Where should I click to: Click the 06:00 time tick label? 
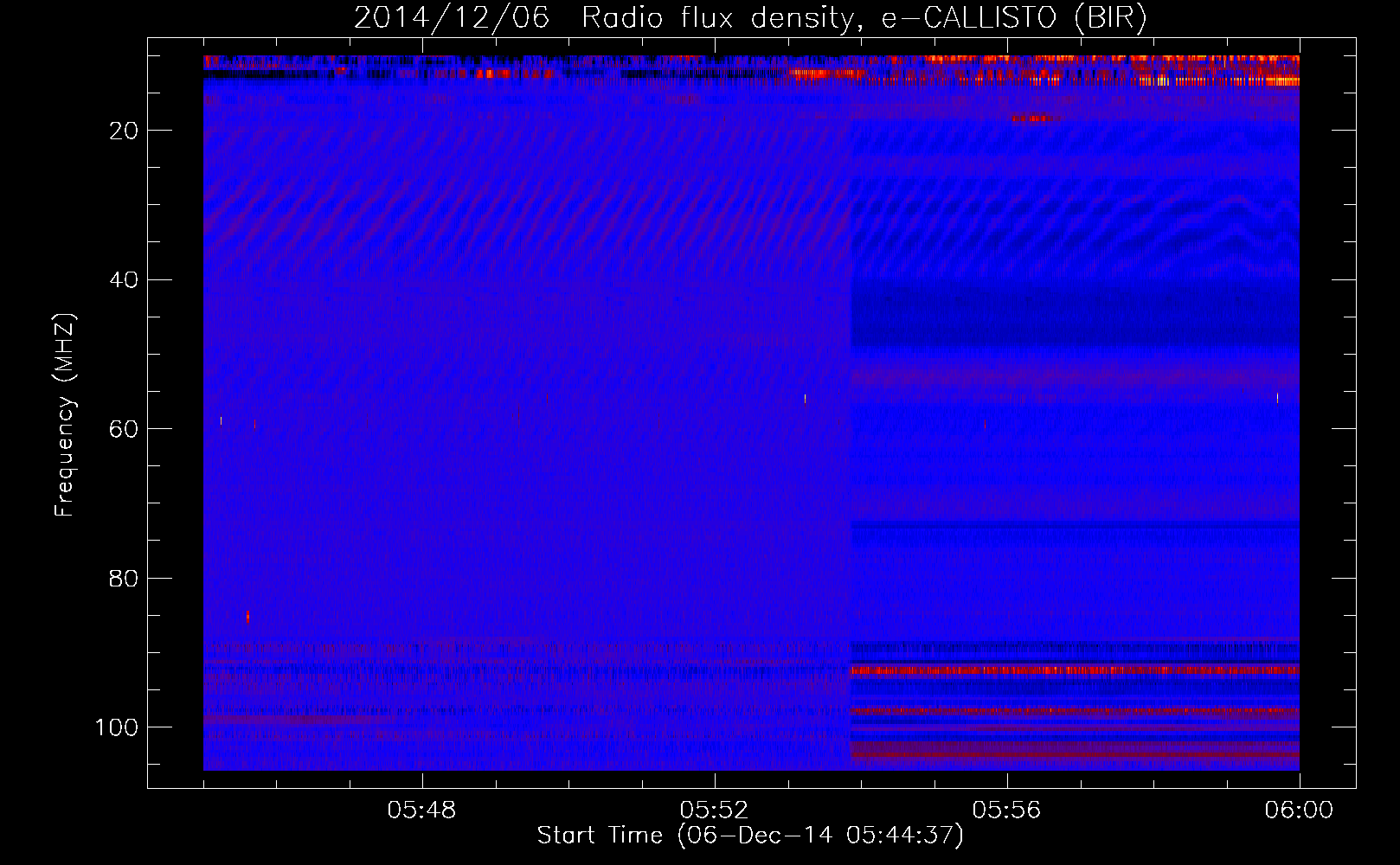tap(1299, 811)
